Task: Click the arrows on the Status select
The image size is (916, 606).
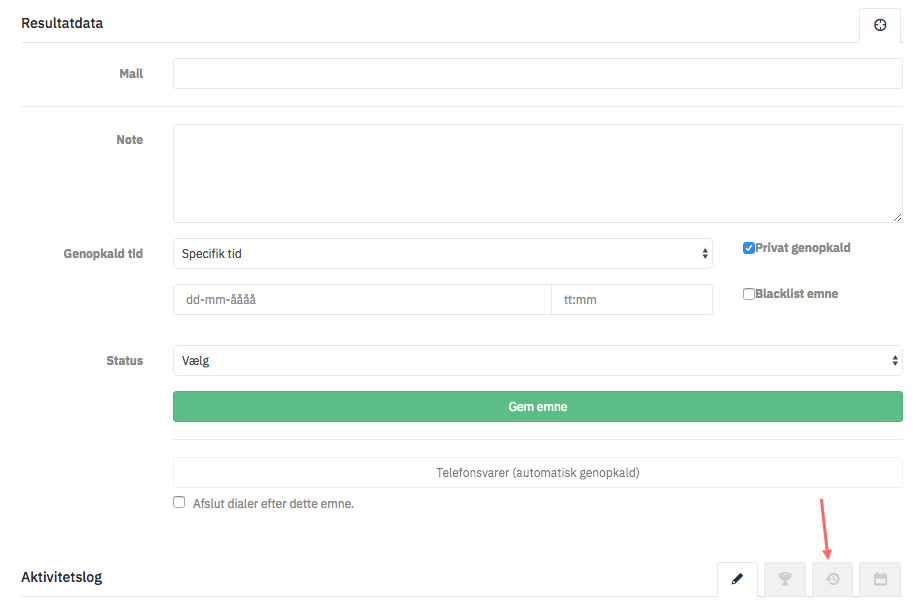Action: [894, 361]
